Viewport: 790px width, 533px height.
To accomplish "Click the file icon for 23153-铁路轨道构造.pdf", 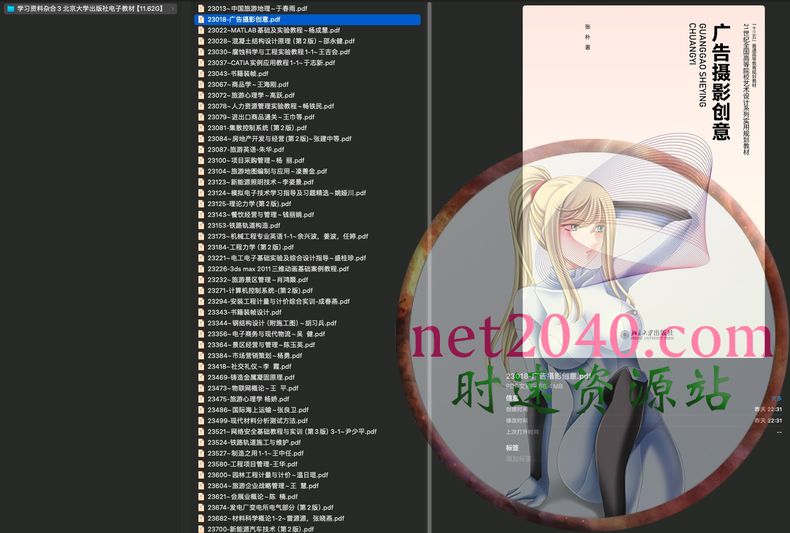I will pyautogui.click(x=199, y=226).
